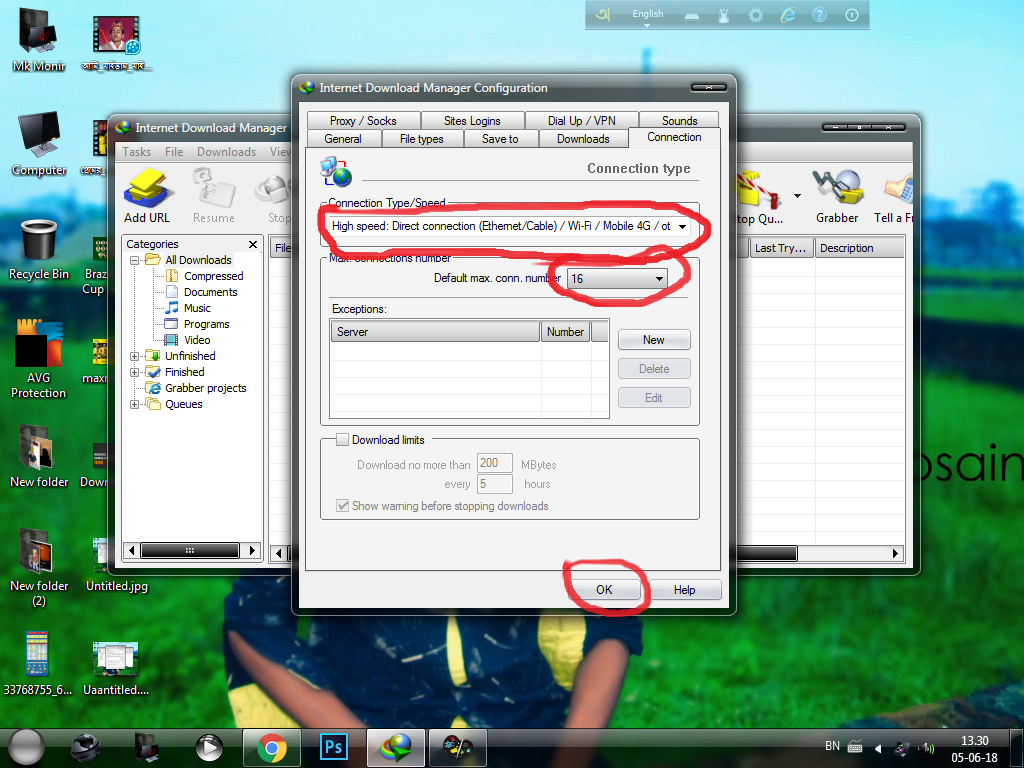This screenshot has width=1024, height=768.
Task: Click the Windows Start orb
Action: [26, 748]
